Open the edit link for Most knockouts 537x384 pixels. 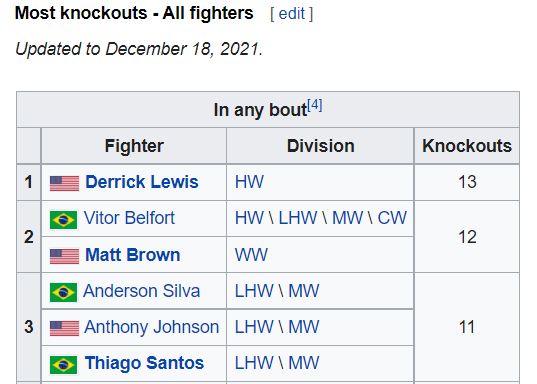[291, 14]
